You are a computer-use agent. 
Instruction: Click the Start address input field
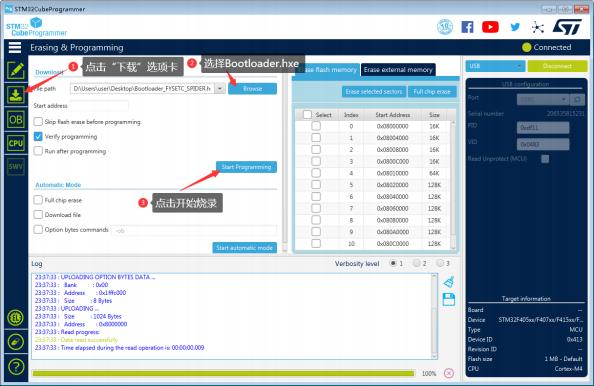99,106
